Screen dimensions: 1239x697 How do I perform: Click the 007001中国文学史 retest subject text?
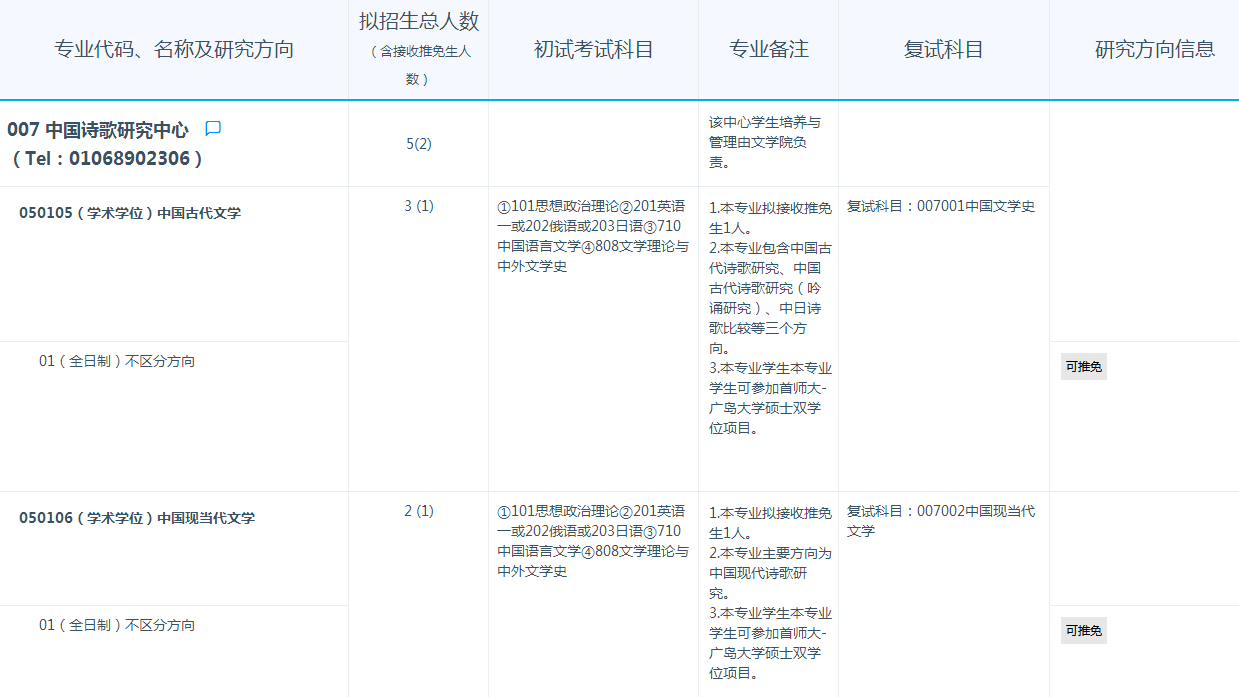coord(975,206)
